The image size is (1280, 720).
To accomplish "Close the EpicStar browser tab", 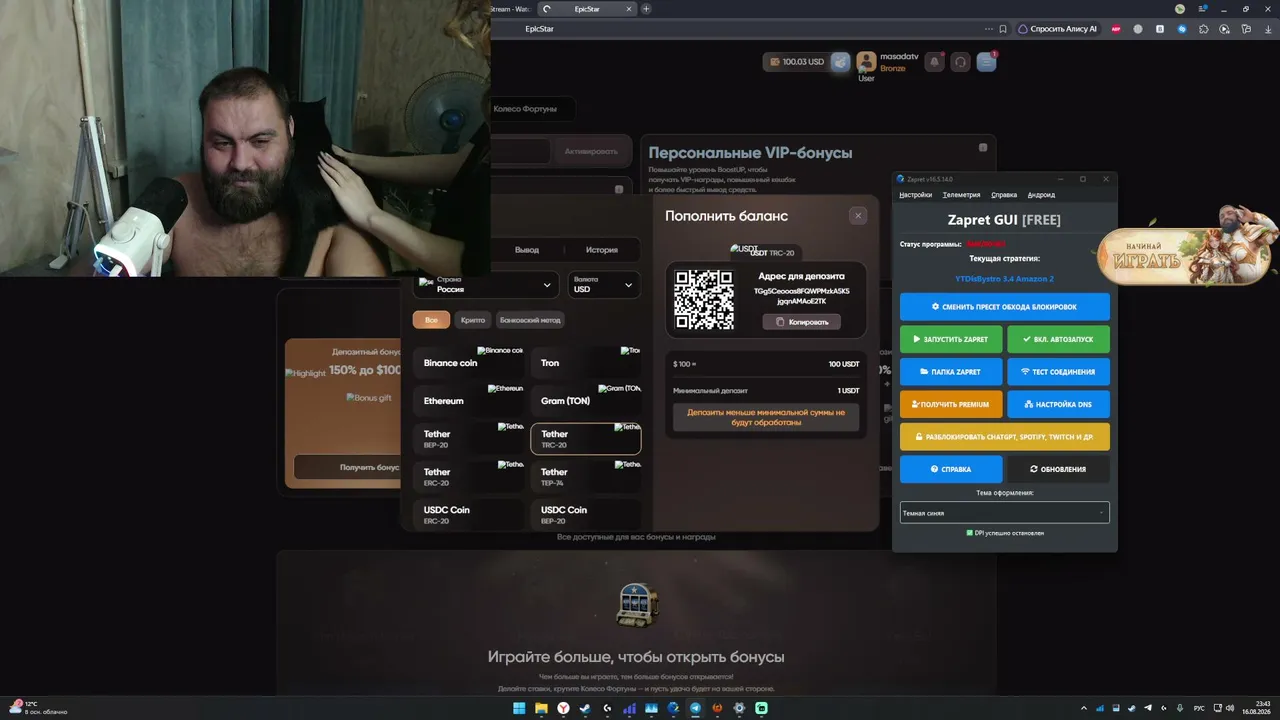I will click(628, 9).
